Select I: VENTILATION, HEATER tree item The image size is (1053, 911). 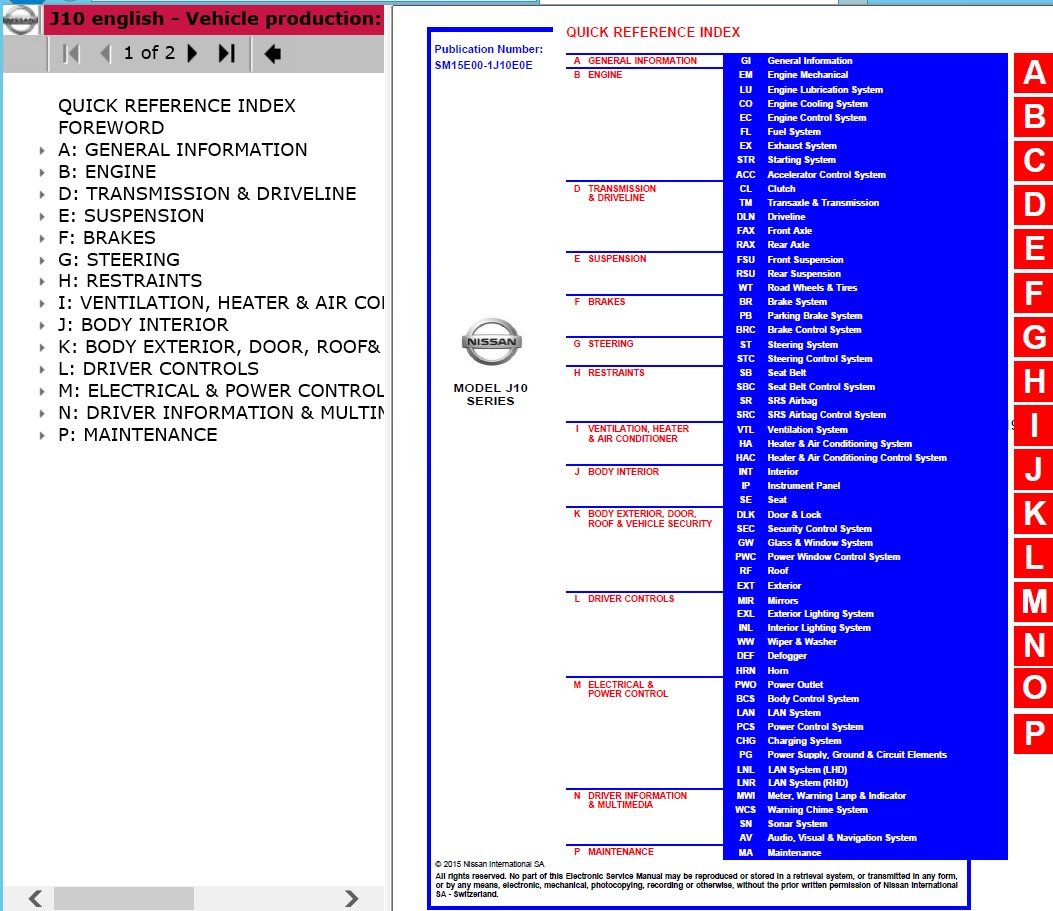coord(221,303)
